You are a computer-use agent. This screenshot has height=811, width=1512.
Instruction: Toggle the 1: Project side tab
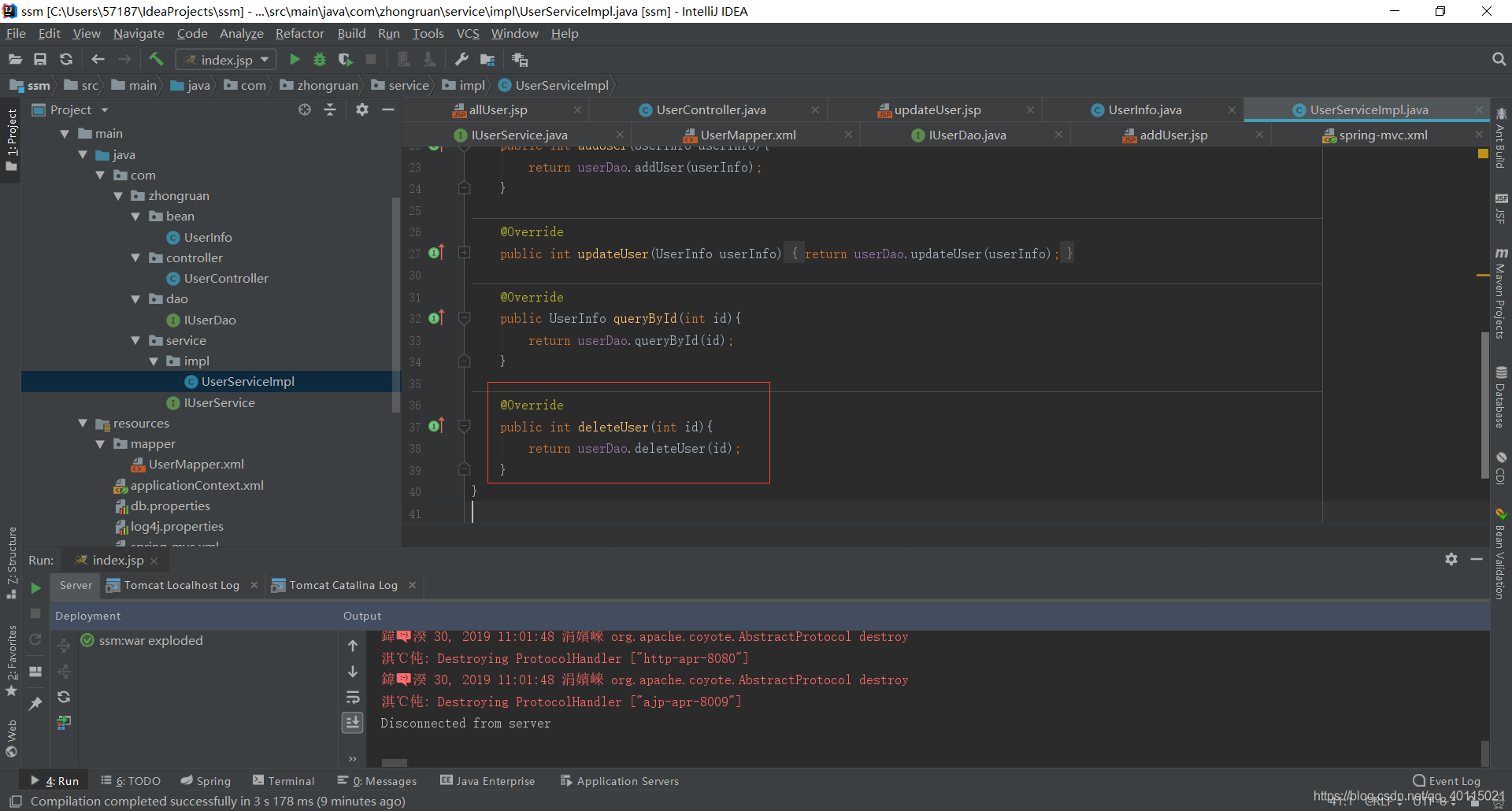pos(11,140)
